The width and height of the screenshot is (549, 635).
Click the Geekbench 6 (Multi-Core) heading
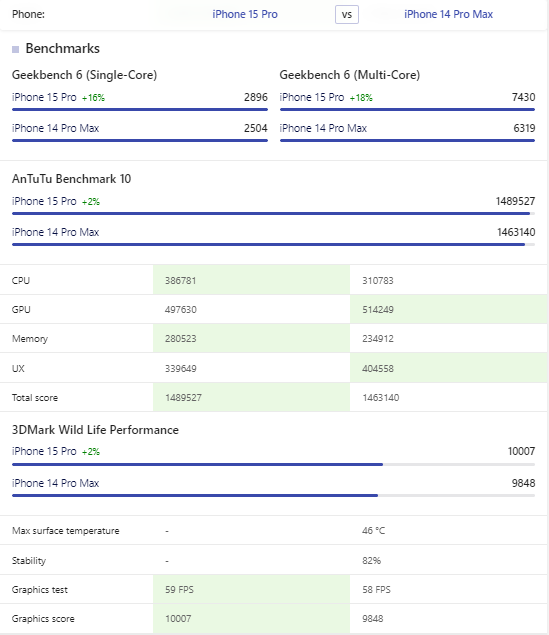coord(349,75)
